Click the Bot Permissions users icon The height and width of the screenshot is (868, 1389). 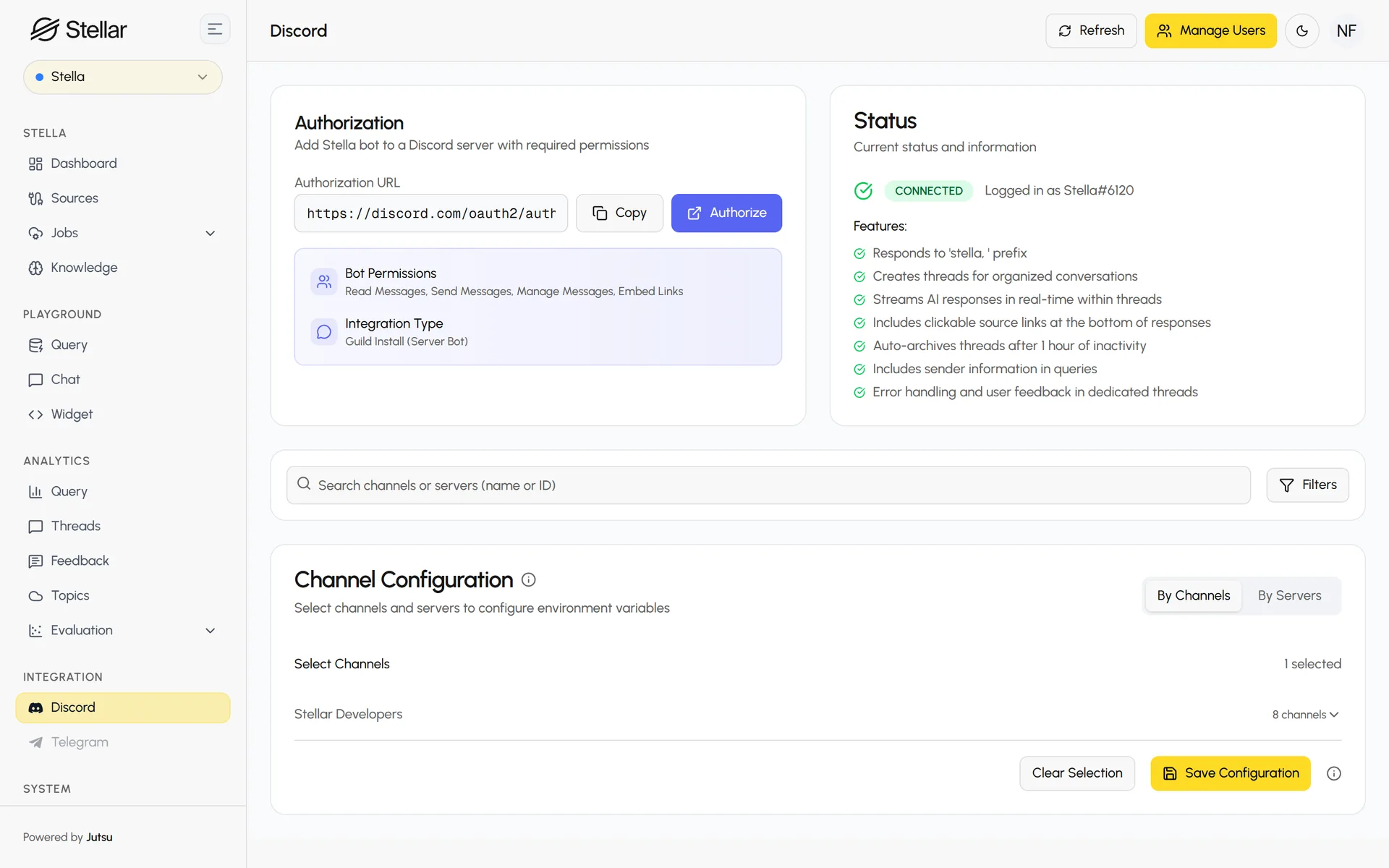(x=324, y=281)
